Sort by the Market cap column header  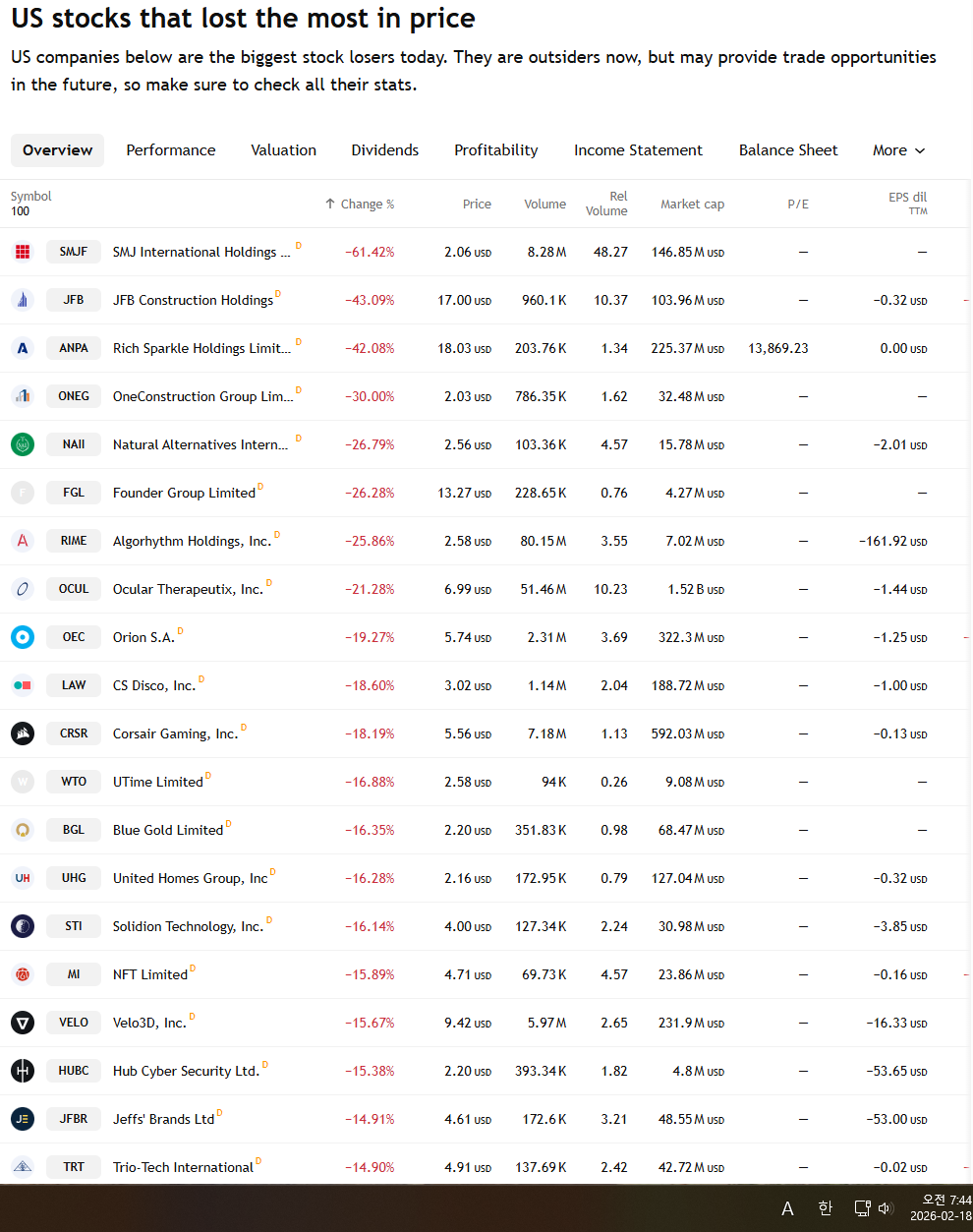[692, 205]
